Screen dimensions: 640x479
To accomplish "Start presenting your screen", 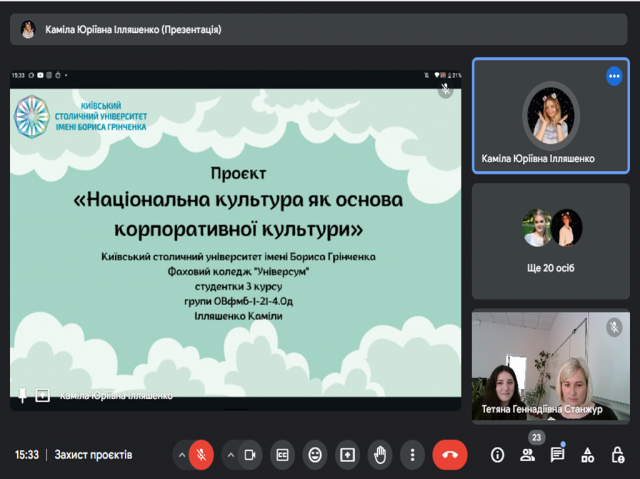I will pyautogui.click(x=347, y=455).
